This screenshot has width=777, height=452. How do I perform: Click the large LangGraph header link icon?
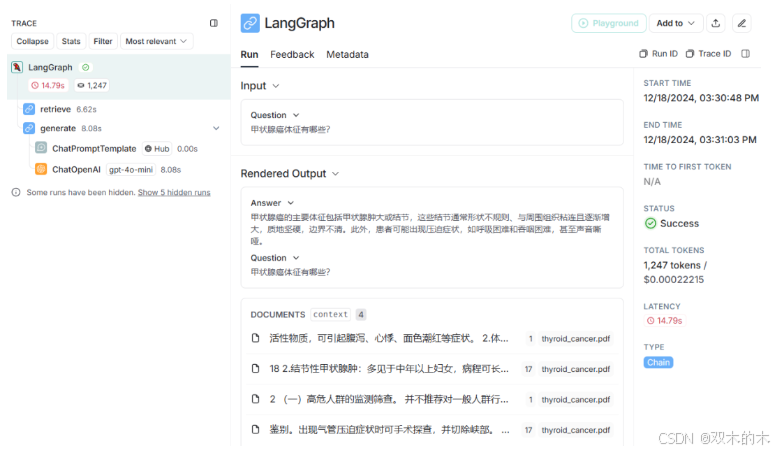click(x=250, y=23)
